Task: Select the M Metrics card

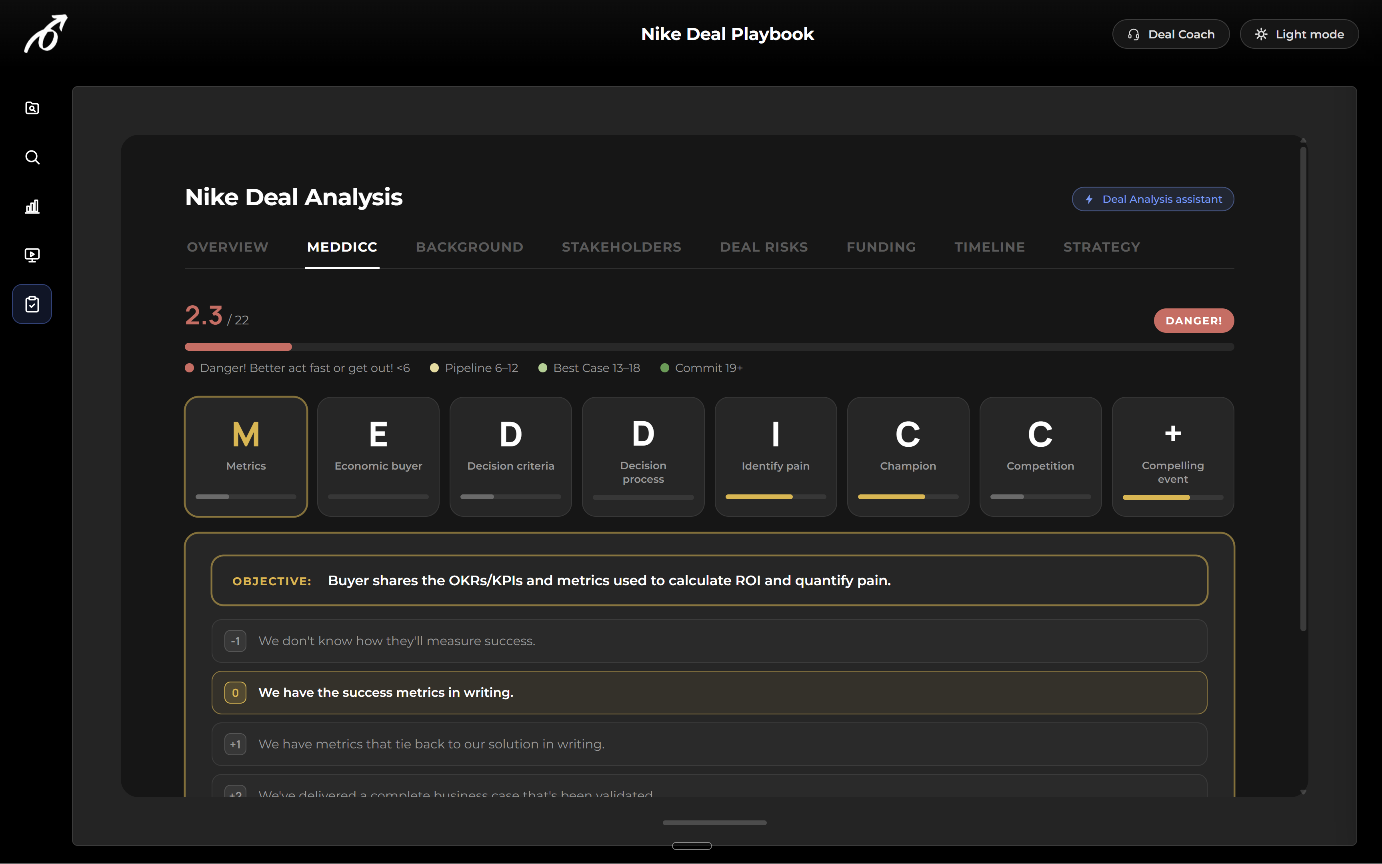Action: pos(246,457)
